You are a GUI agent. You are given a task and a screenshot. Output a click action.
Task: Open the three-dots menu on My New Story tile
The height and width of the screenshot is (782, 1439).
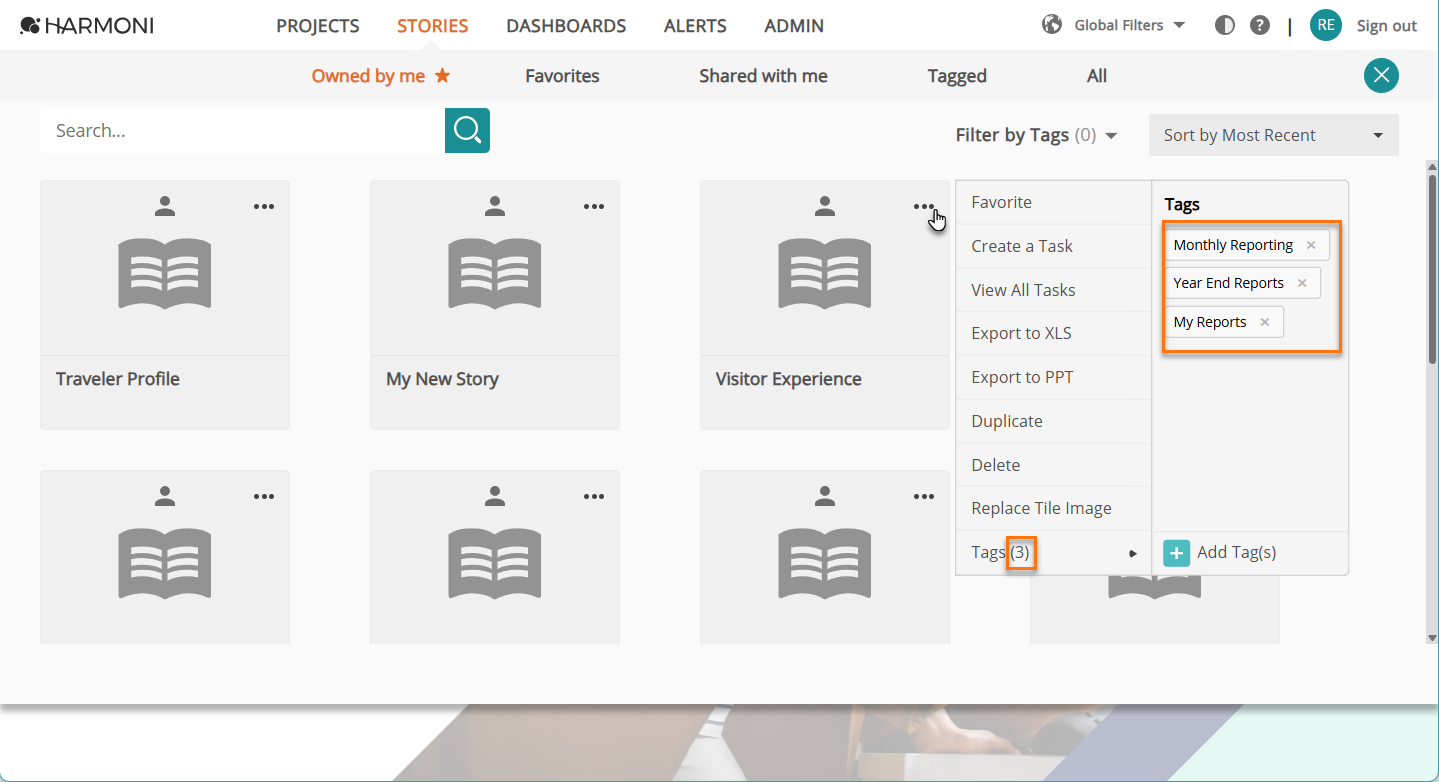pos(594,207)
